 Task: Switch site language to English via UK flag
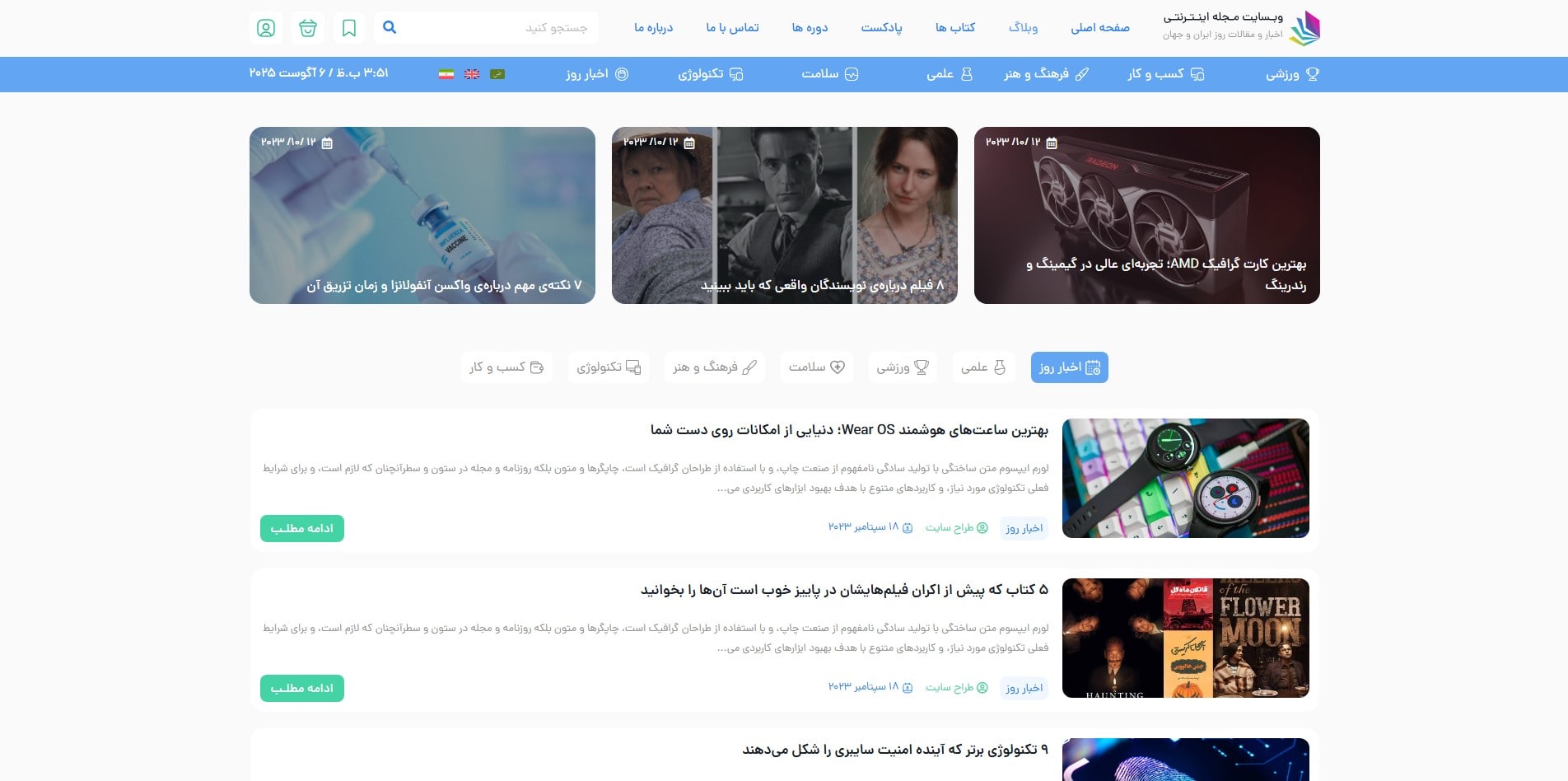coord(471,73)
